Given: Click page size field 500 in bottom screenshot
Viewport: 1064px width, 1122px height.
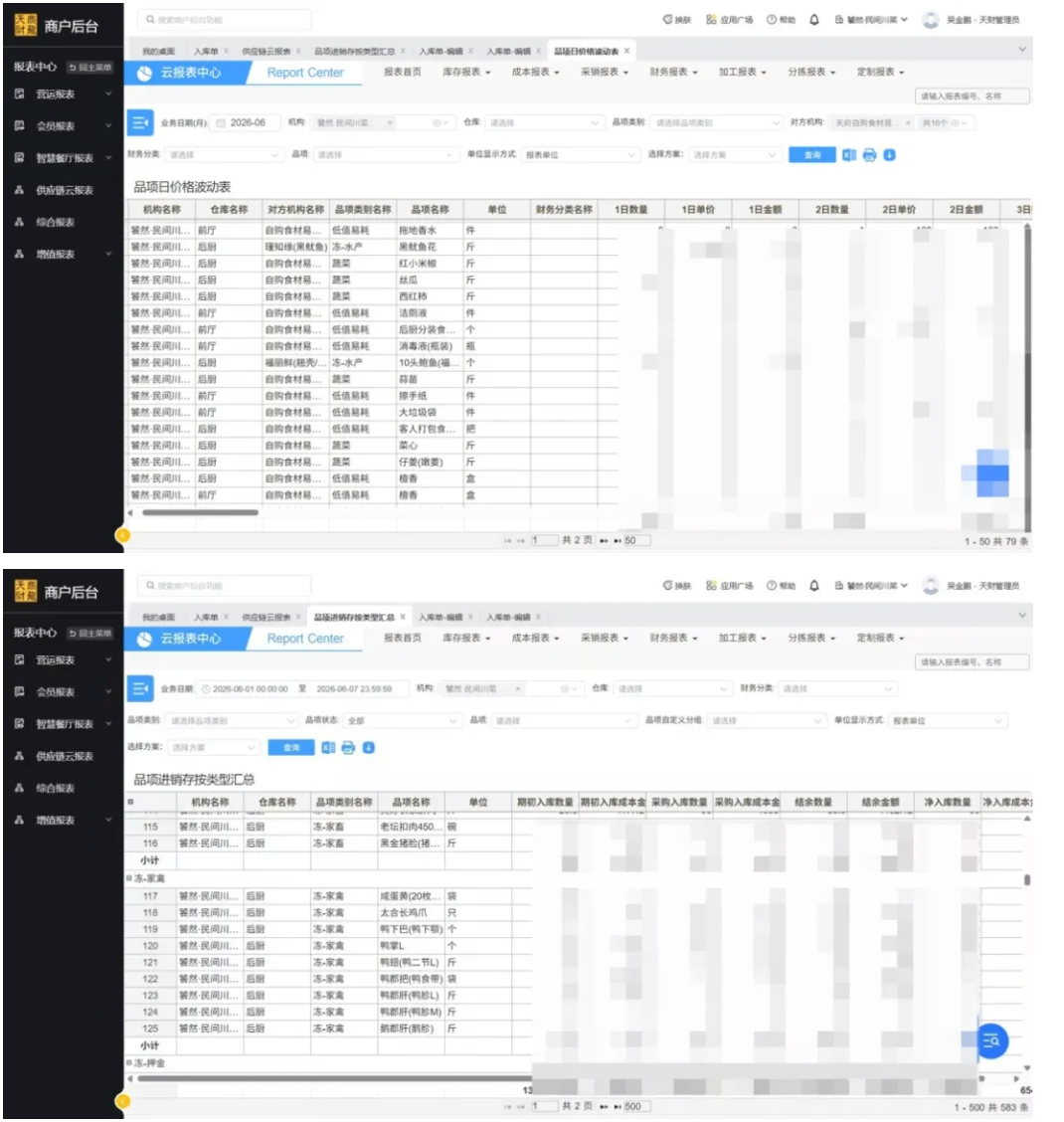Looking at the screenshot, I should click(x=636, y=1106).
